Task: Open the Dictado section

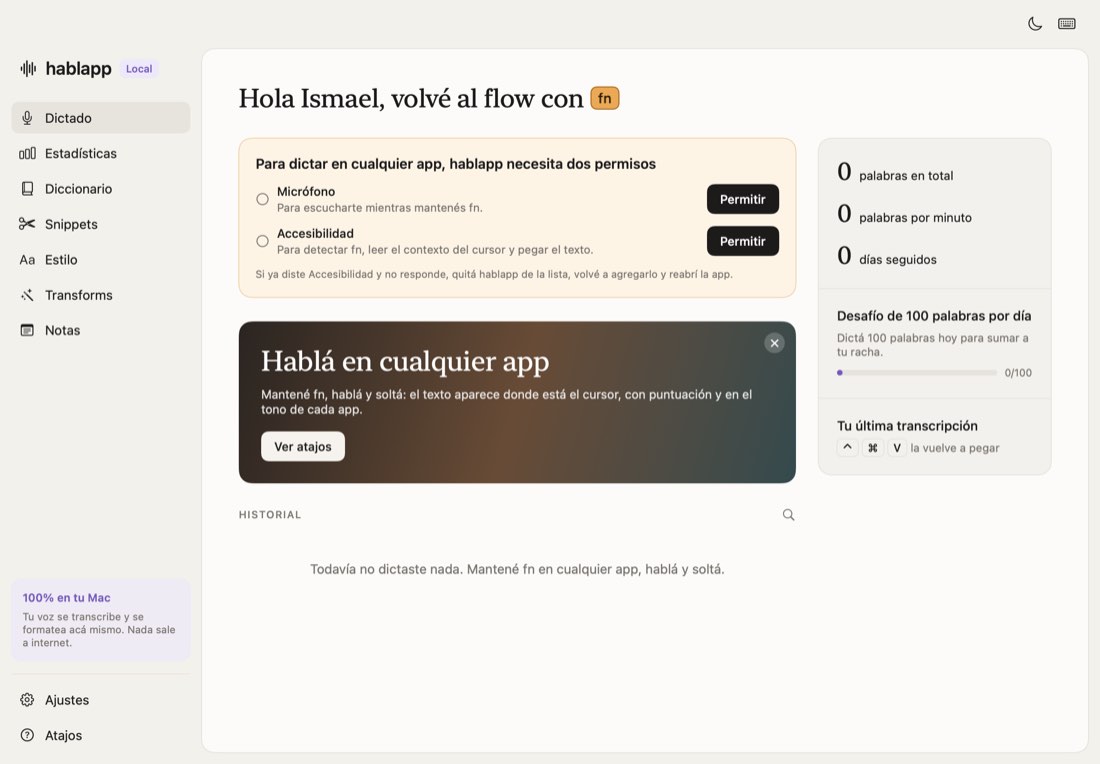Action: point(100,118)
